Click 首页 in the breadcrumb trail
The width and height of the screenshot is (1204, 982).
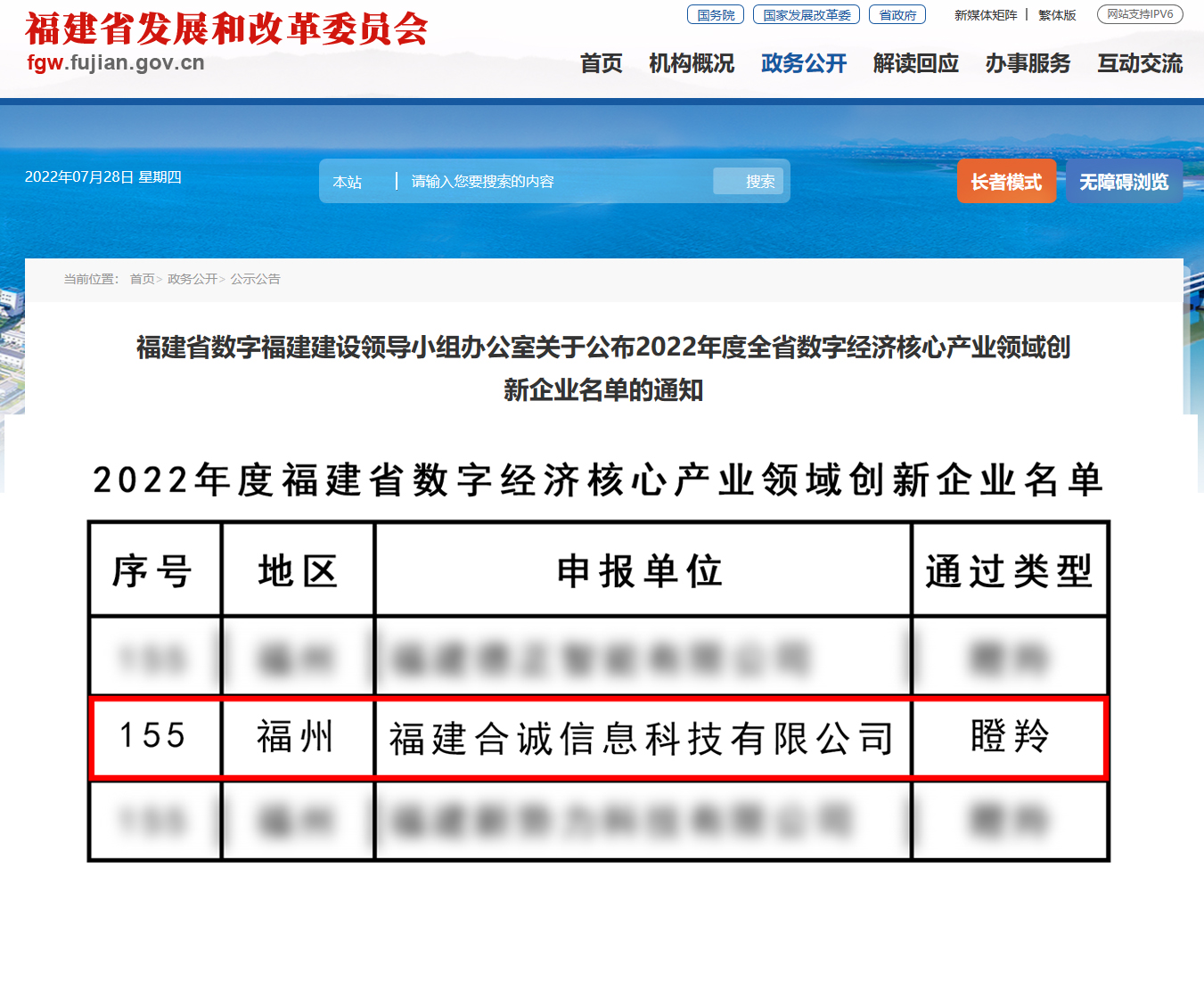tap(143, 279)
